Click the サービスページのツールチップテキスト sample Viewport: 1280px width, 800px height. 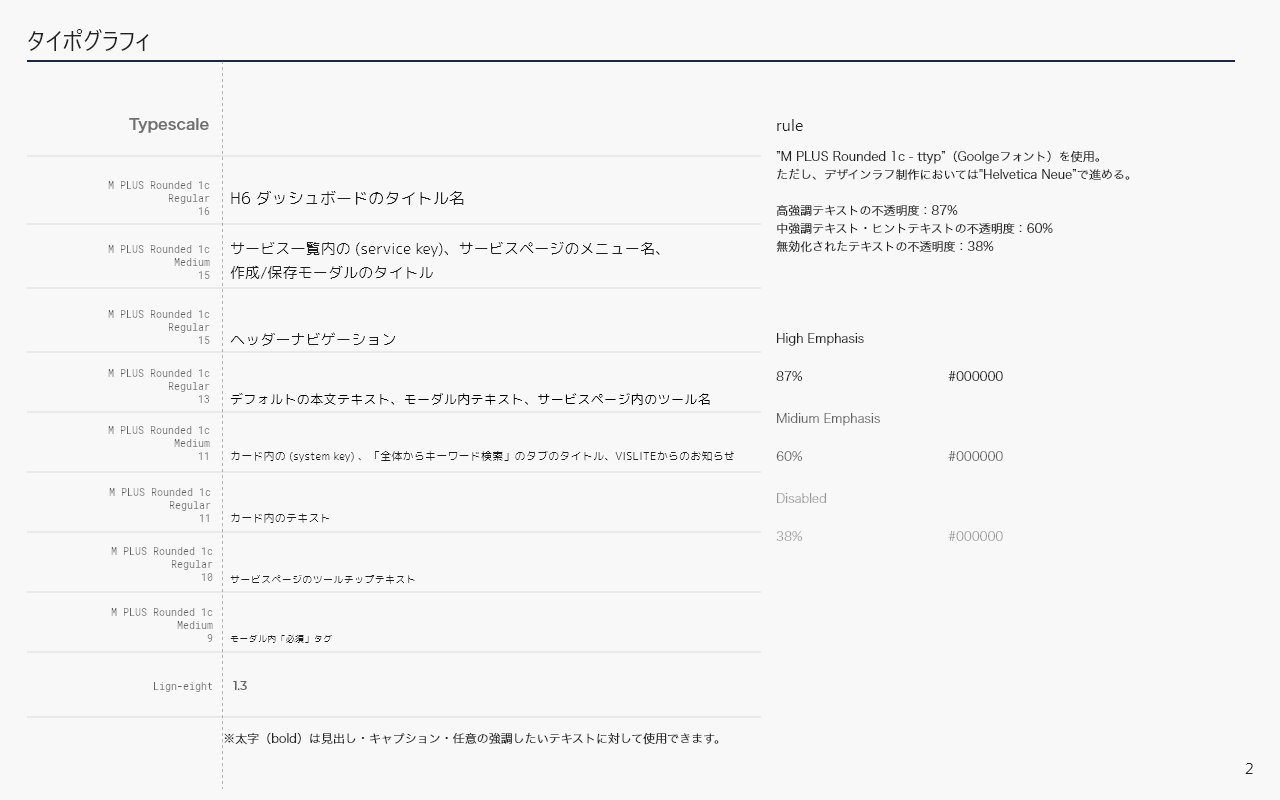pyautogui.click(x=322, y=579)
